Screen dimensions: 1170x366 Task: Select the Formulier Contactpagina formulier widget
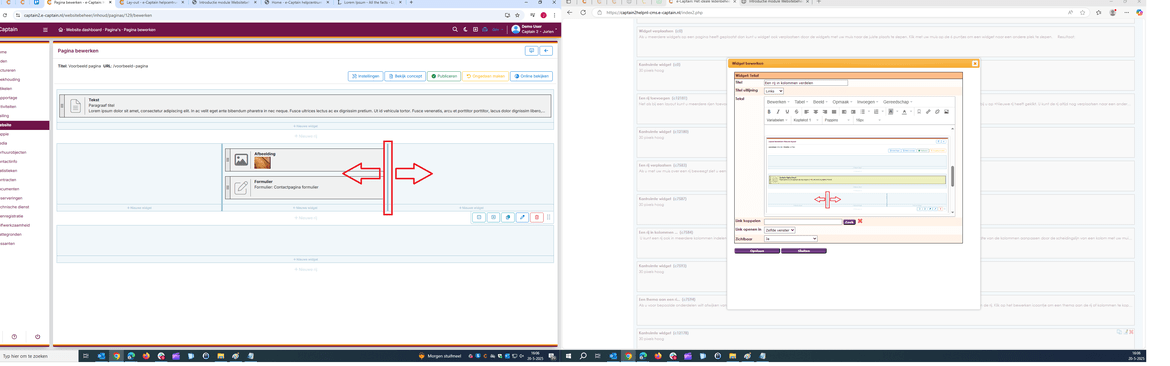pos(305,187)
